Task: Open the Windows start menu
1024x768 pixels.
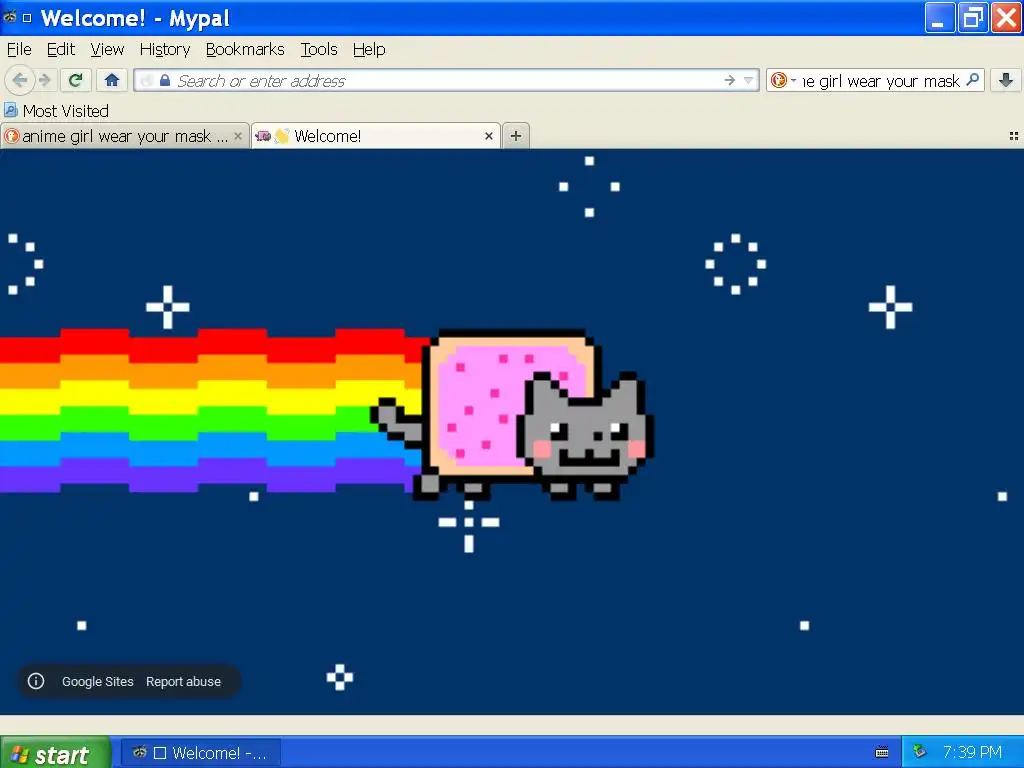Action: click(55, 753)
